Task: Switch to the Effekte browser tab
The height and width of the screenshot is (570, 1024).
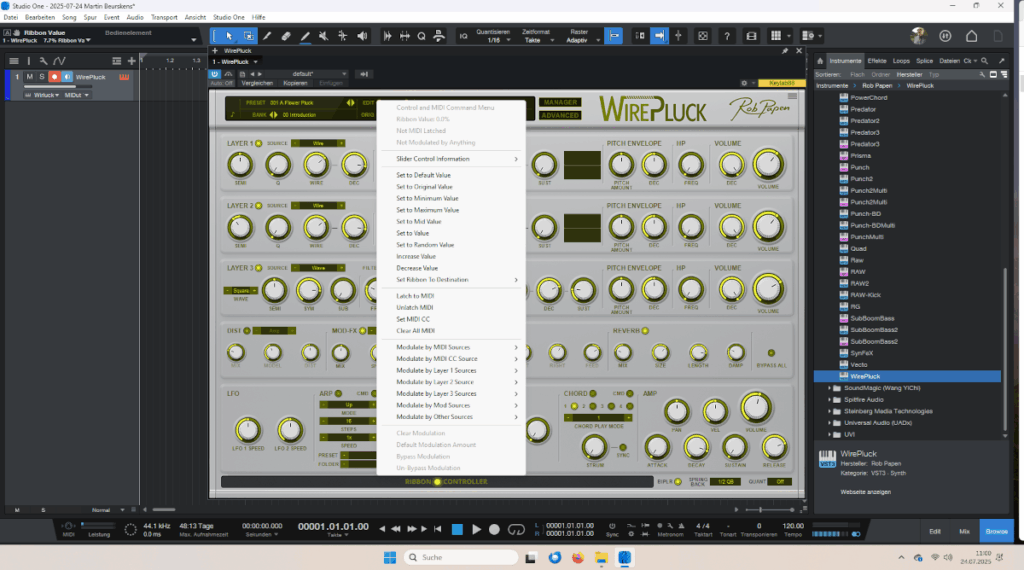Action: pyautogui.click(x=876, y=61)
